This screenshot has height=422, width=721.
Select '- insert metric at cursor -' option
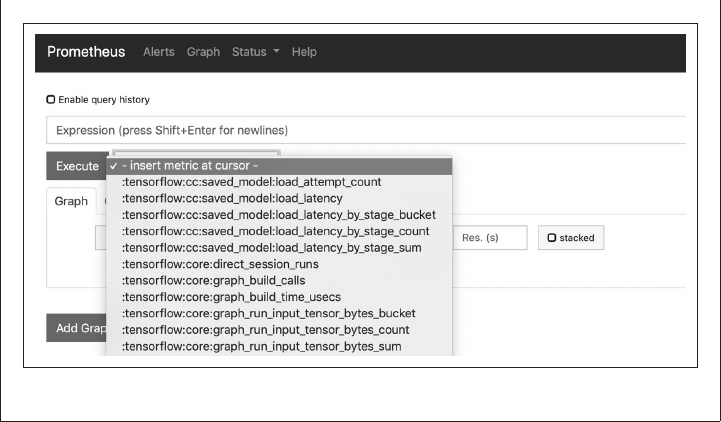coord(279,165)
